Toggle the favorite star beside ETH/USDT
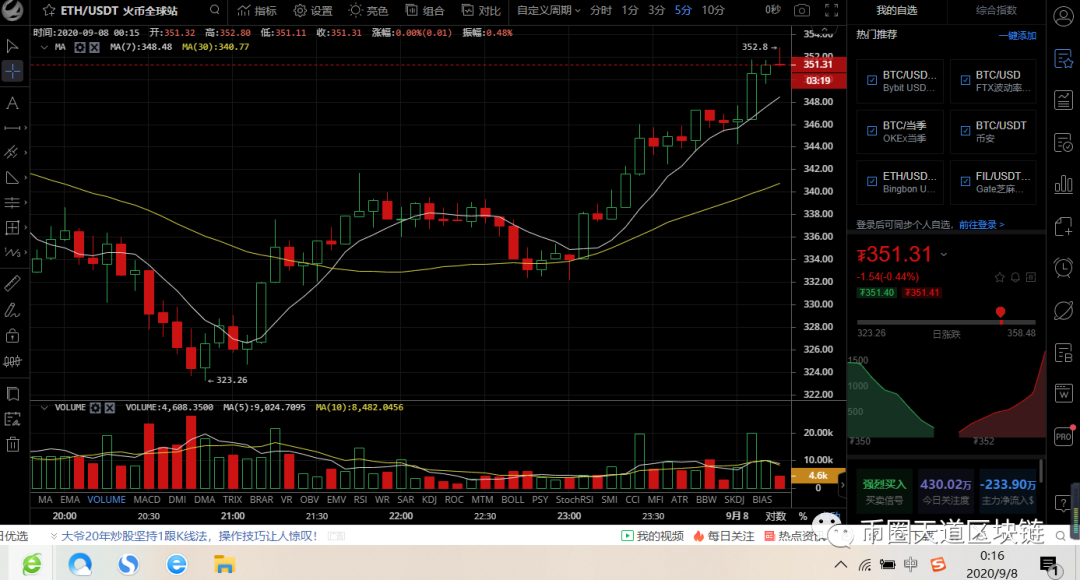The height and width of the screenshot is (580, 1080). [x=48, y=12]
